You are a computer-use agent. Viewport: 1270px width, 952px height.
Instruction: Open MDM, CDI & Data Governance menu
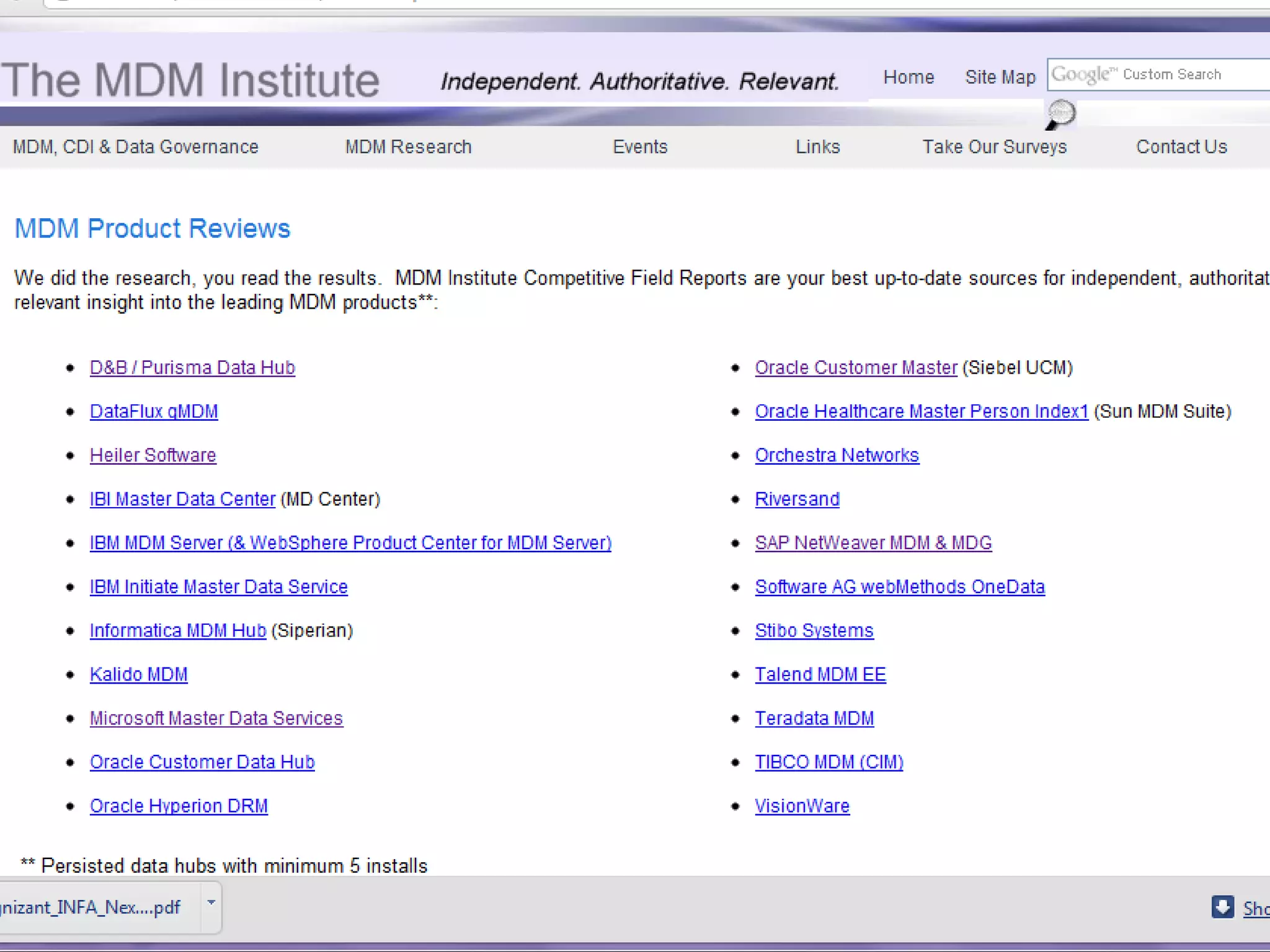(135, 147)
